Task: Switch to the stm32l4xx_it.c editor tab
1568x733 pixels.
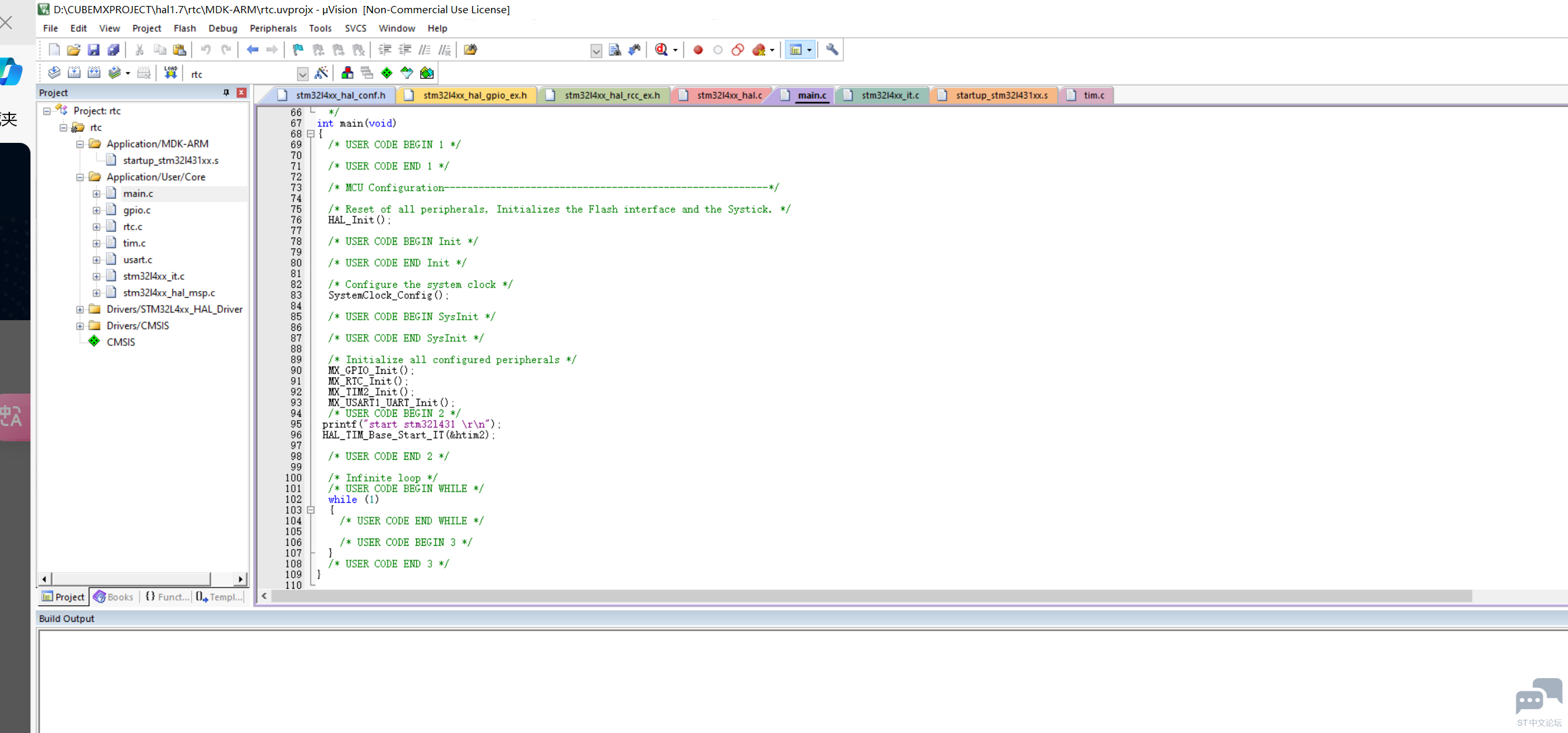Action: (x=883, y=95)
